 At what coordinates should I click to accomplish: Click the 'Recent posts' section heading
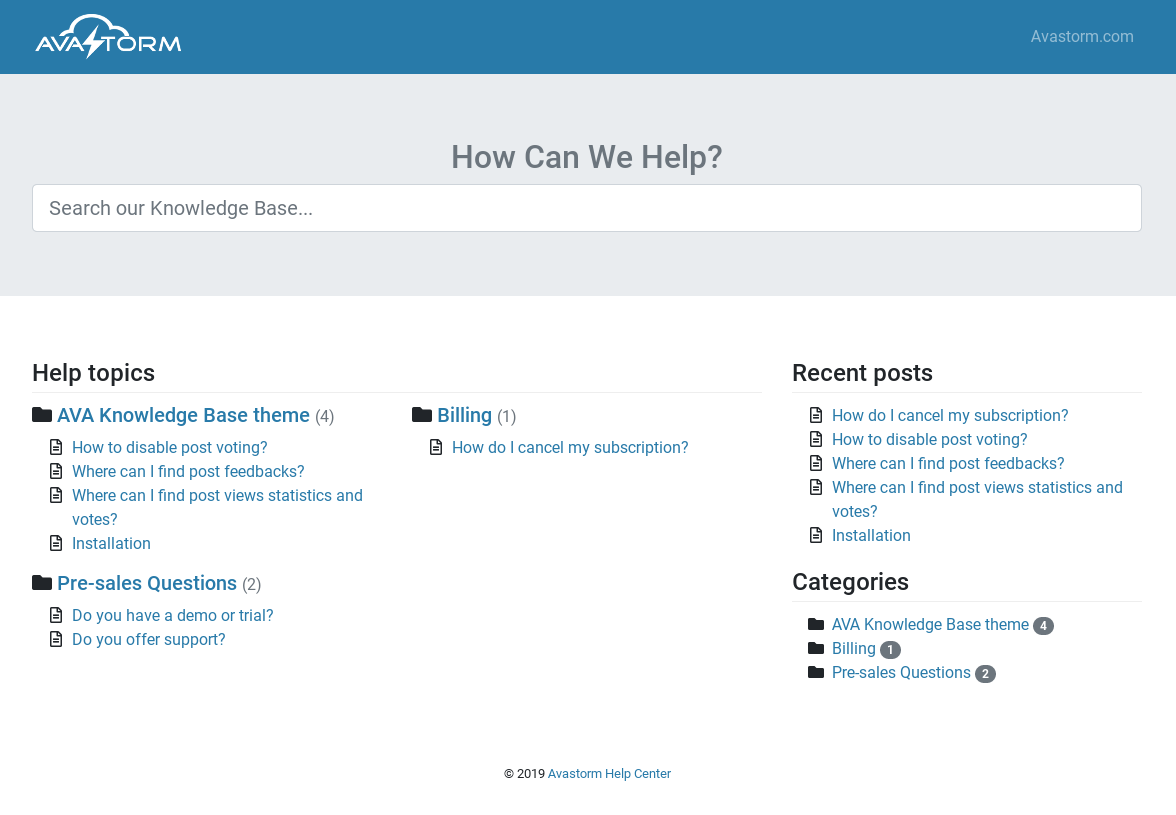pos(862,373)
